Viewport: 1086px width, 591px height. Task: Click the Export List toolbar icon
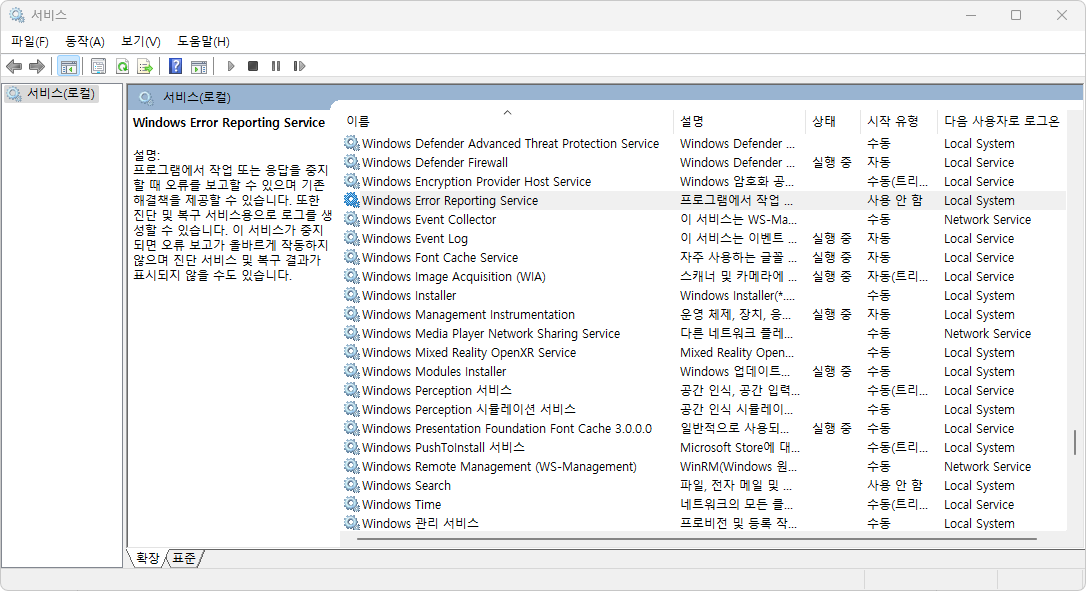coord(145,67)
